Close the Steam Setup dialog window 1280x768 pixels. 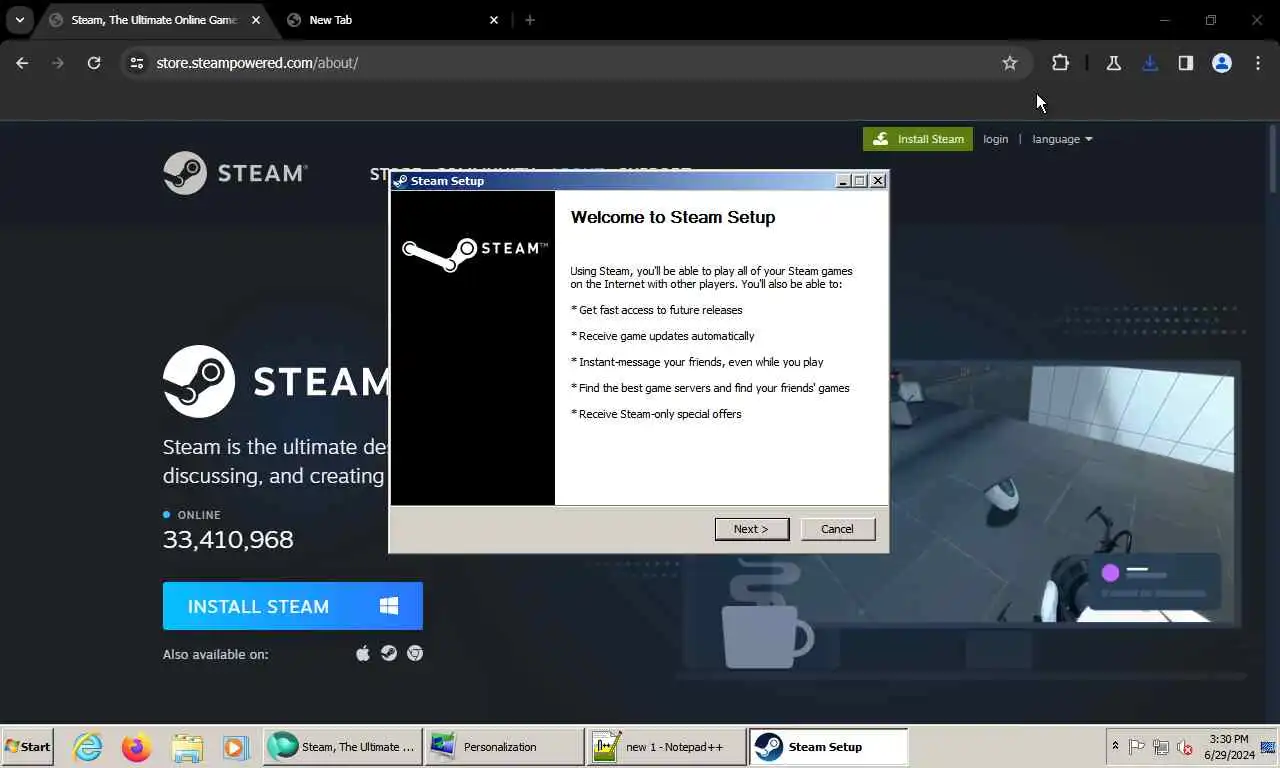coord(878,181)
